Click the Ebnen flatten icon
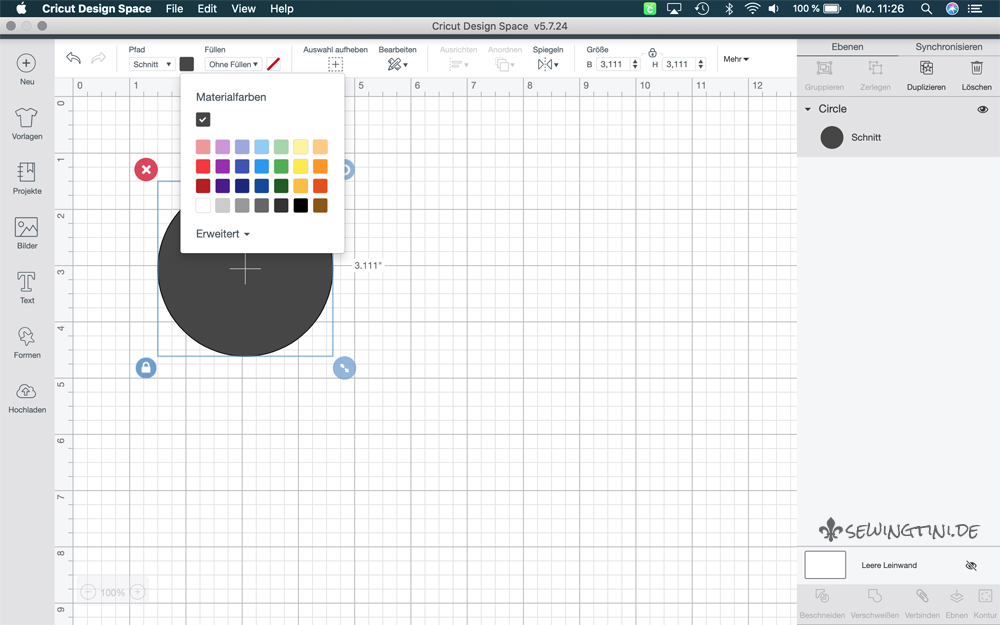1000x625 pixels. pos(957,596)
